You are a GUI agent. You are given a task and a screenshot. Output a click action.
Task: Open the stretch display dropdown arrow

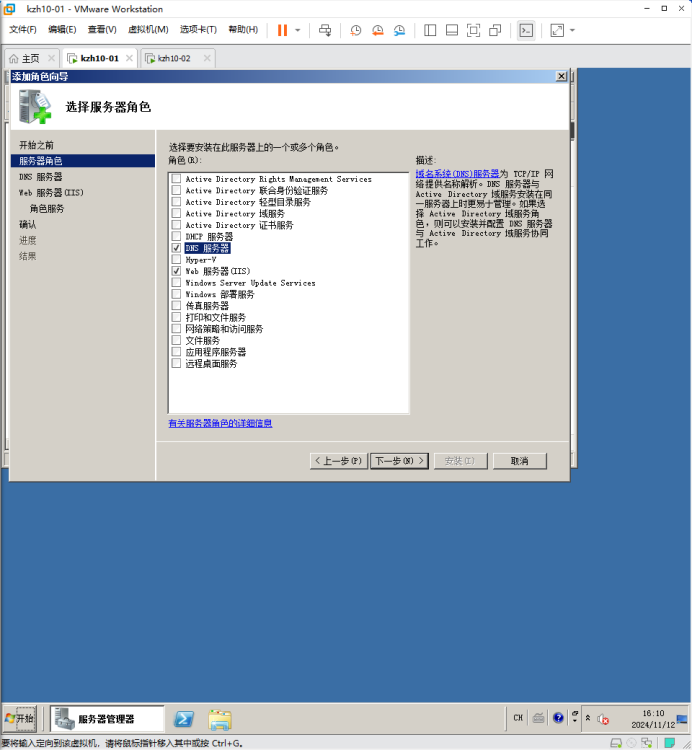(x=572, y=30)
